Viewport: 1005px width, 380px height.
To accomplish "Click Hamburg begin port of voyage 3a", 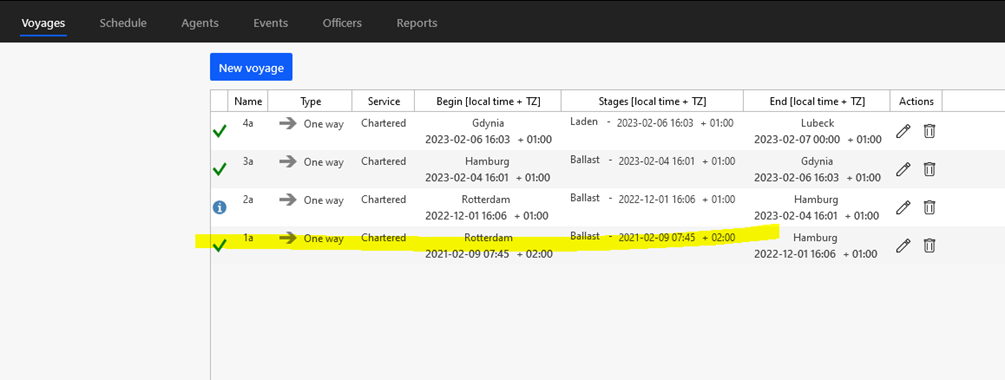I will click(x=488, y=161).
